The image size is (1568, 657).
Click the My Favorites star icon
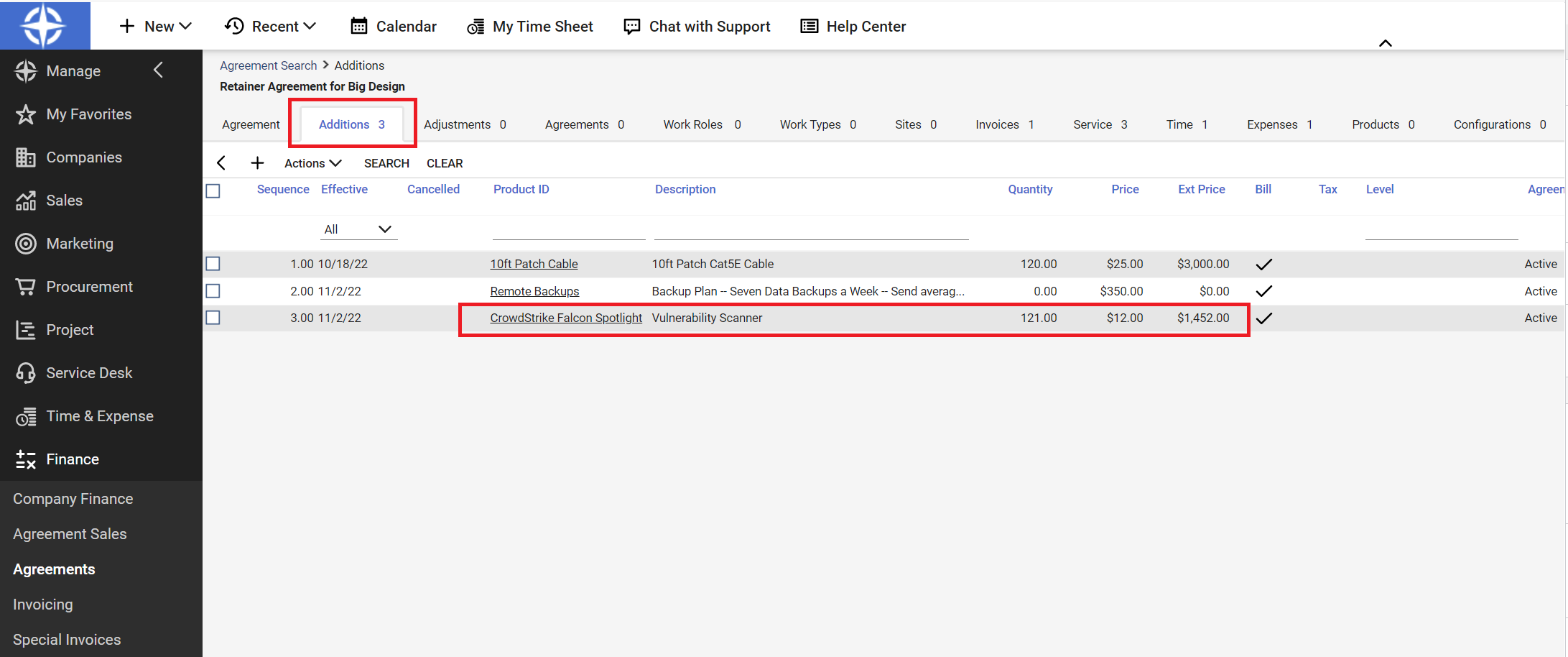coord(26,114)
